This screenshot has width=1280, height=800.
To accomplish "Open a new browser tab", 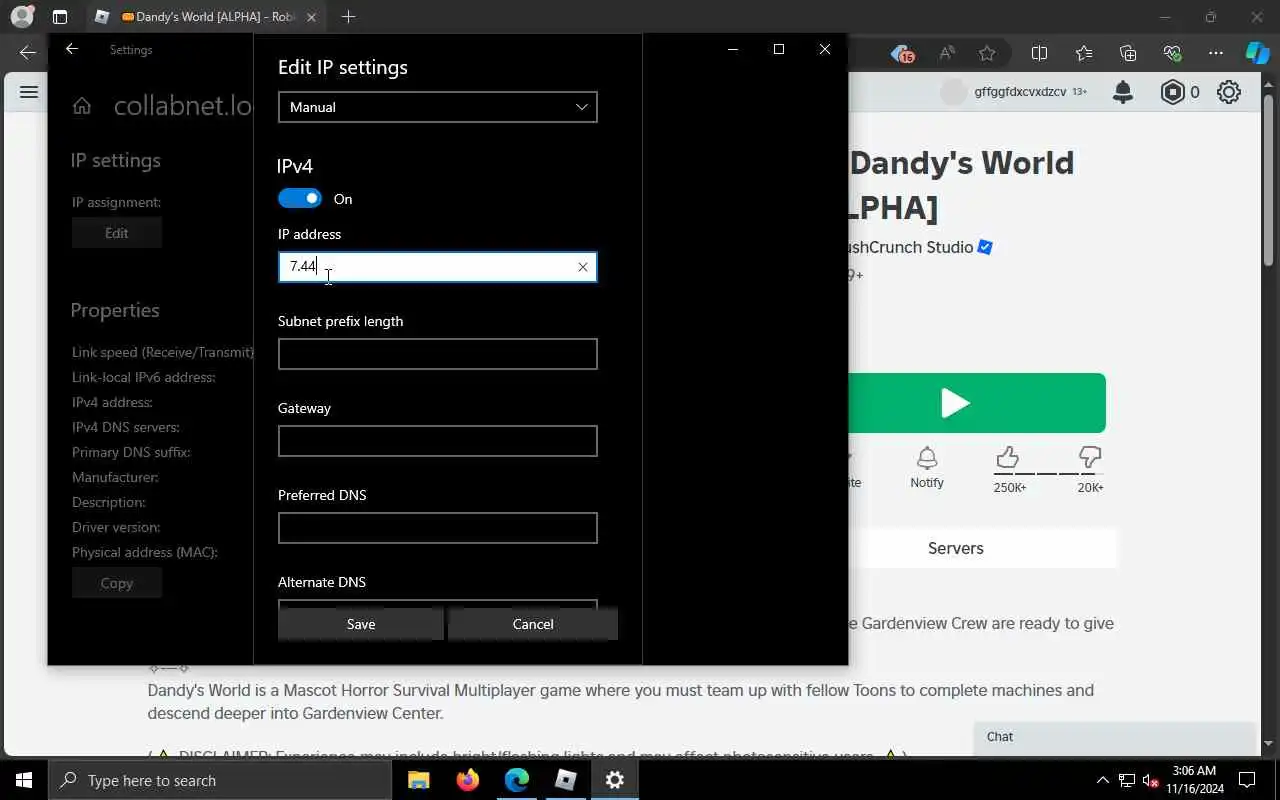I will point(348,17).
